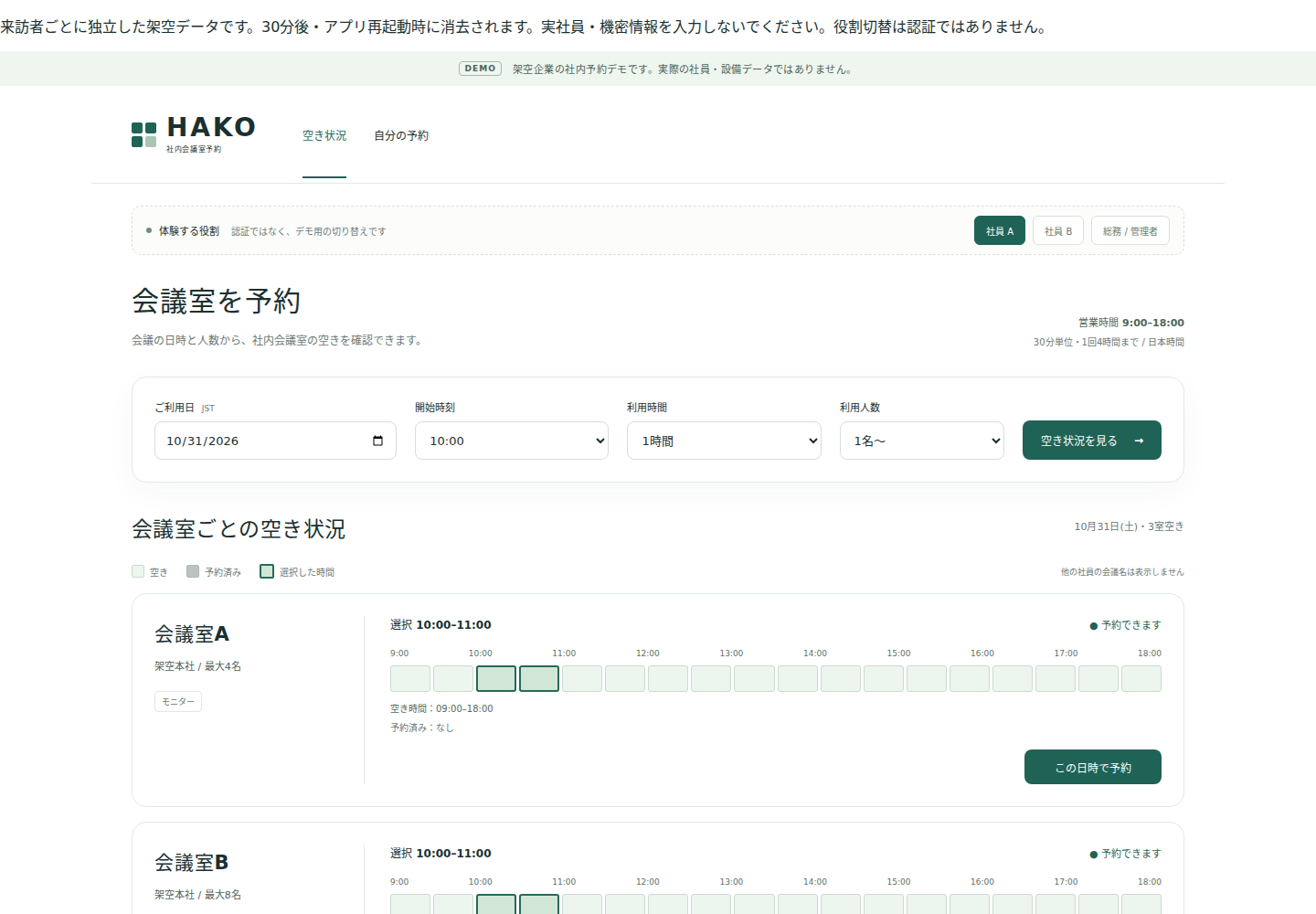Open the 利用人数 dropdown

(922, 441)
